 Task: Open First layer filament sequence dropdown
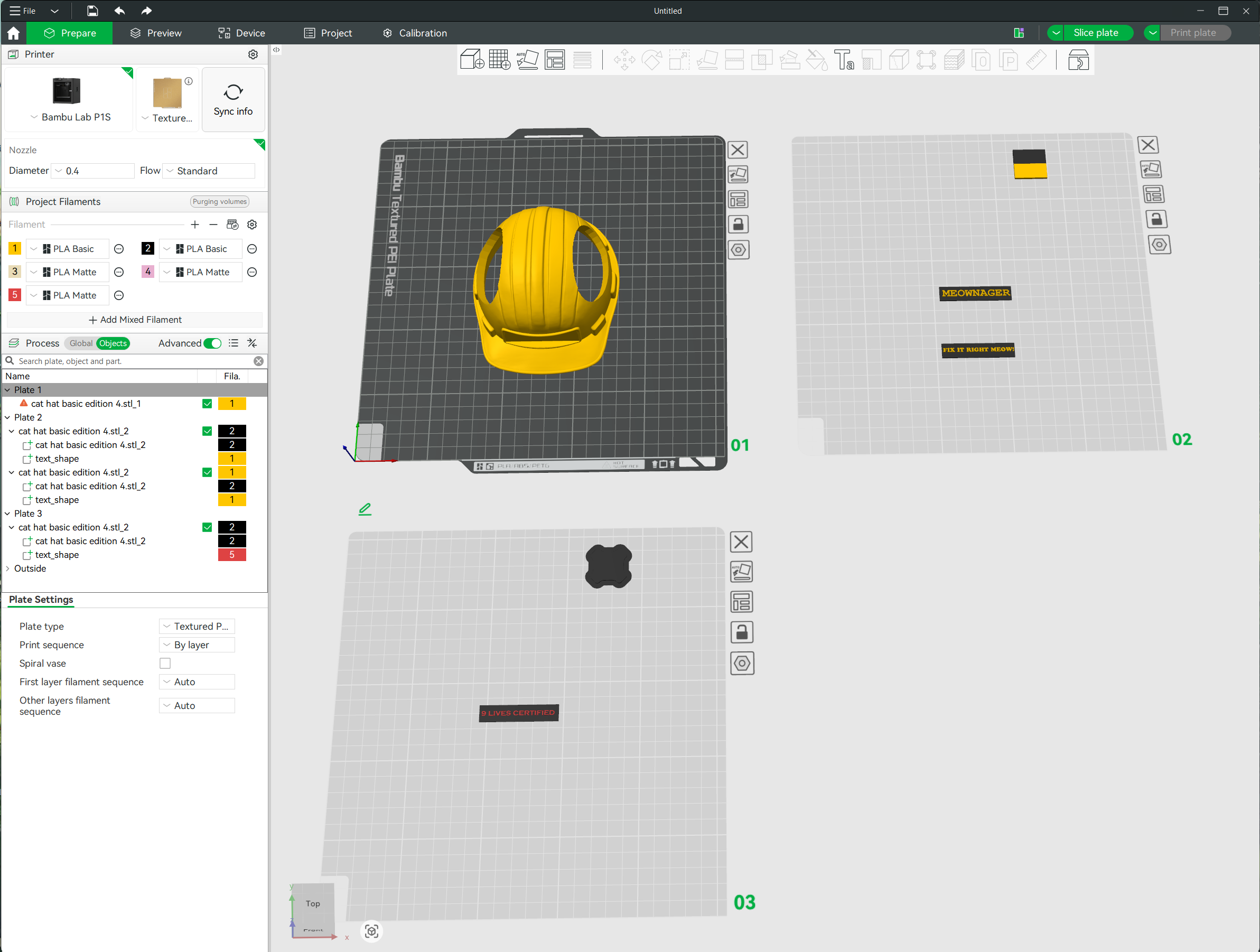[x=197, y=682]
